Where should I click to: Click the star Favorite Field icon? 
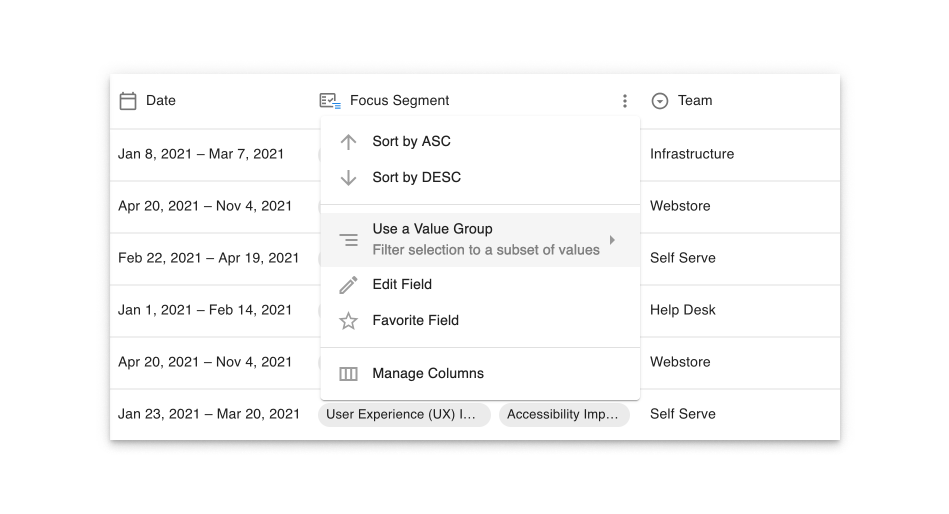coord(348,321)
